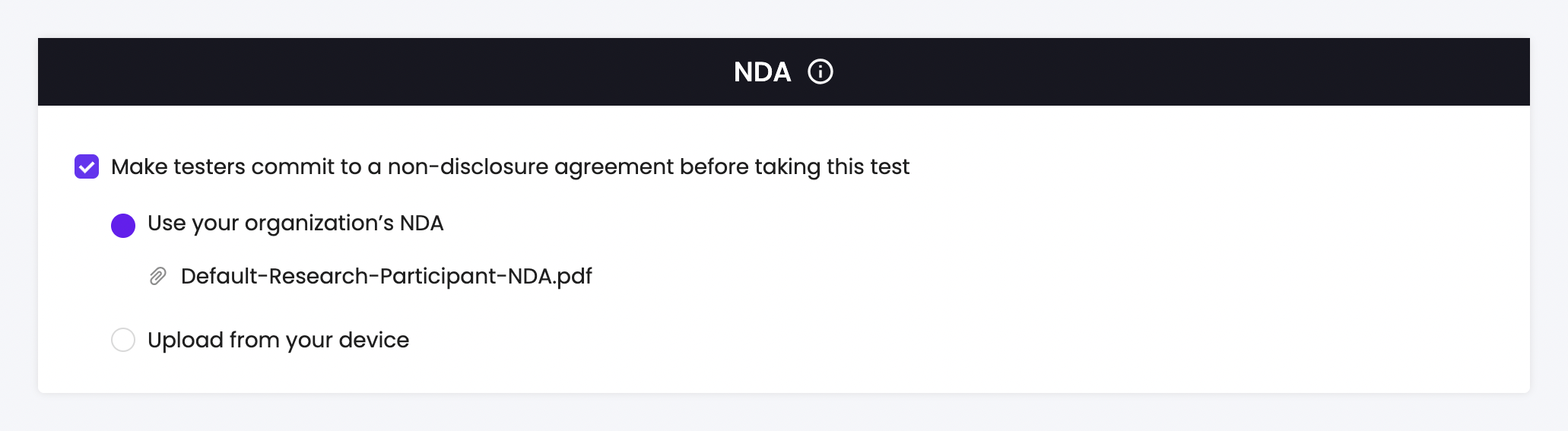Click the paperclip attachment icon
Screen dimensions: 1568x431
[157, 276]
